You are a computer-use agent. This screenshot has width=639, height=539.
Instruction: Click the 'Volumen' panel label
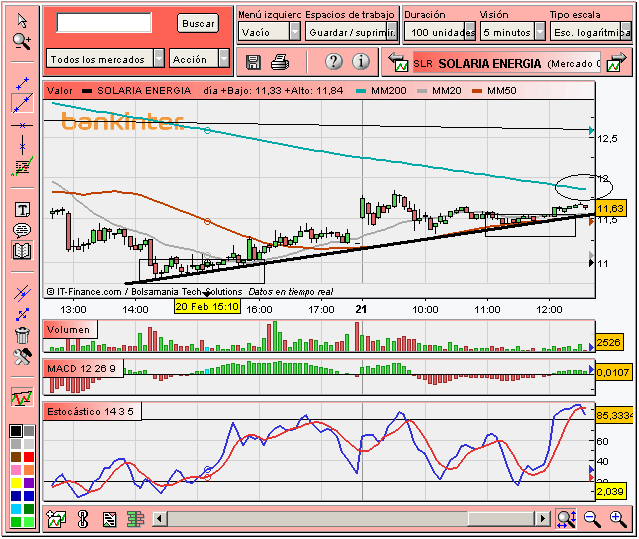coord(68,330)
